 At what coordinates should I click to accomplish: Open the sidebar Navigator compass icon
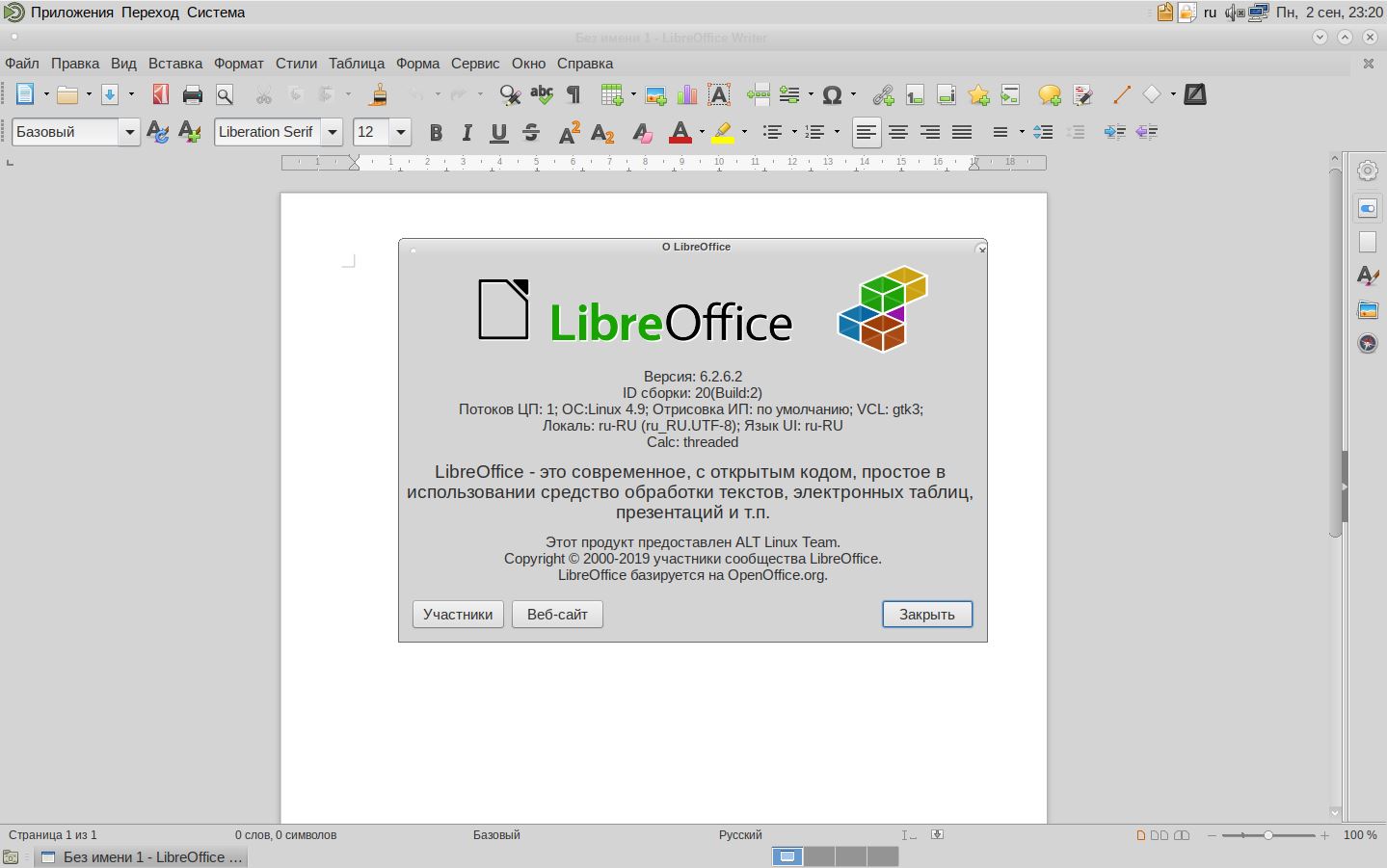coord(1368,343)
